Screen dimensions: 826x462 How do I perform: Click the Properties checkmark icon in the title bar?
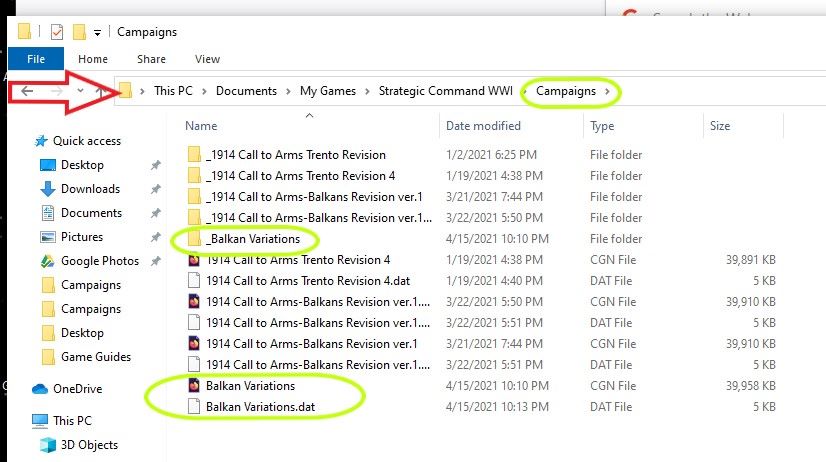point(57,32)
